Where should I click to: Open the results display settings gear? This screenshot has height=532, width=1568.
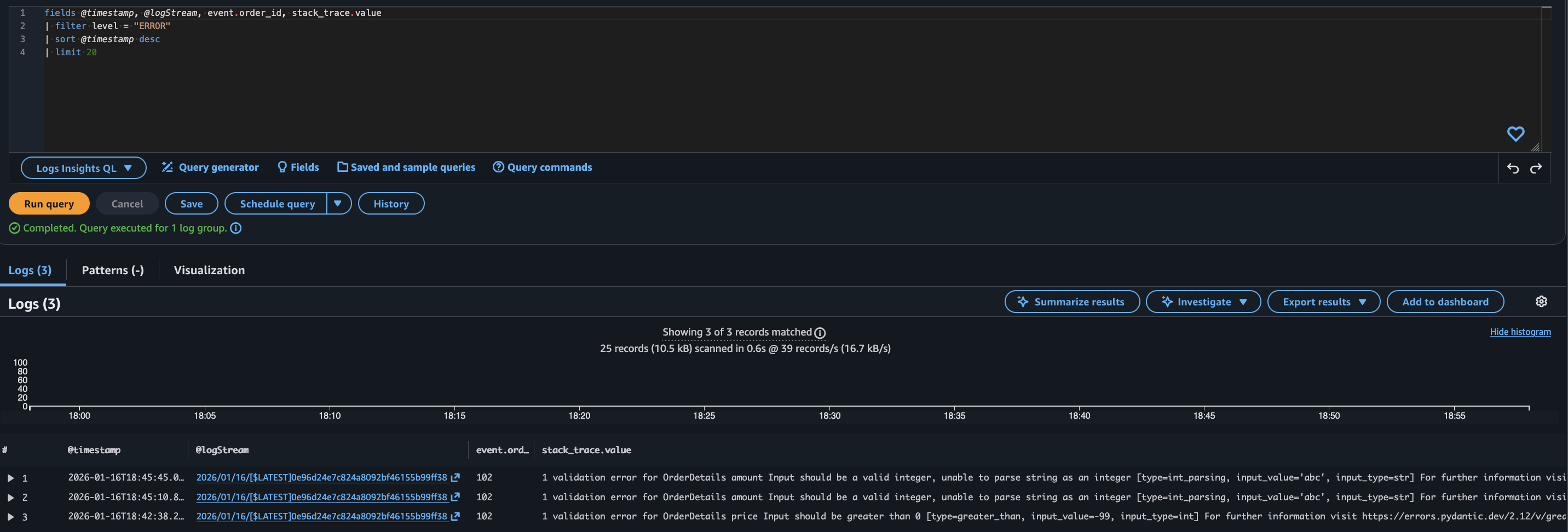tap(1541, 302)
